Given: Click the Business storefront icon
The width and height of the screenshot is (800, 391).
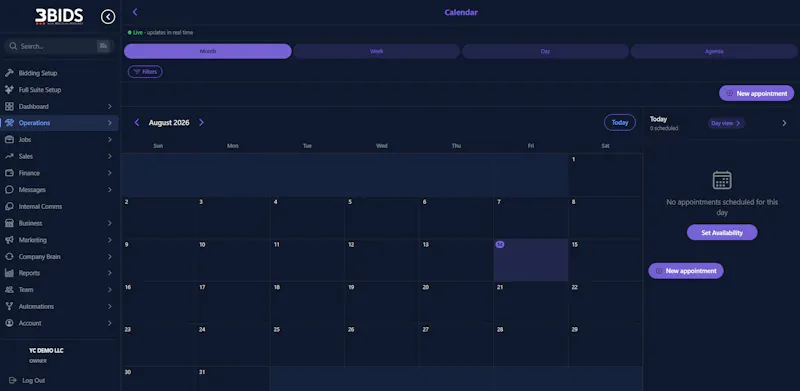Looking at the screenshot, I should coord(9,223).
